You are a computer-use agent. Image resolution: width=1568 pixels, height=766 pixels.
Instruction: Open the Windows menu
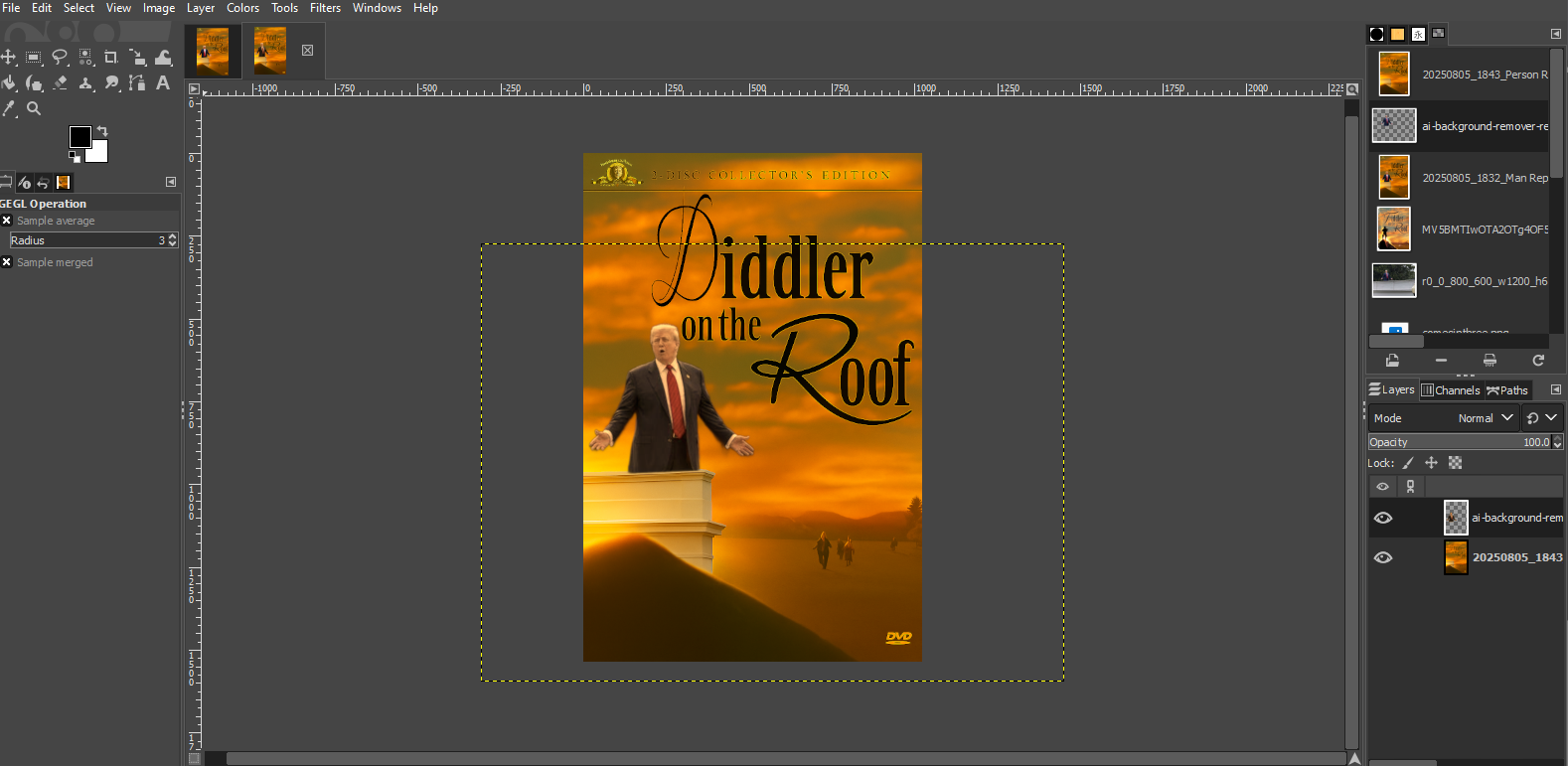coord(377,8)
